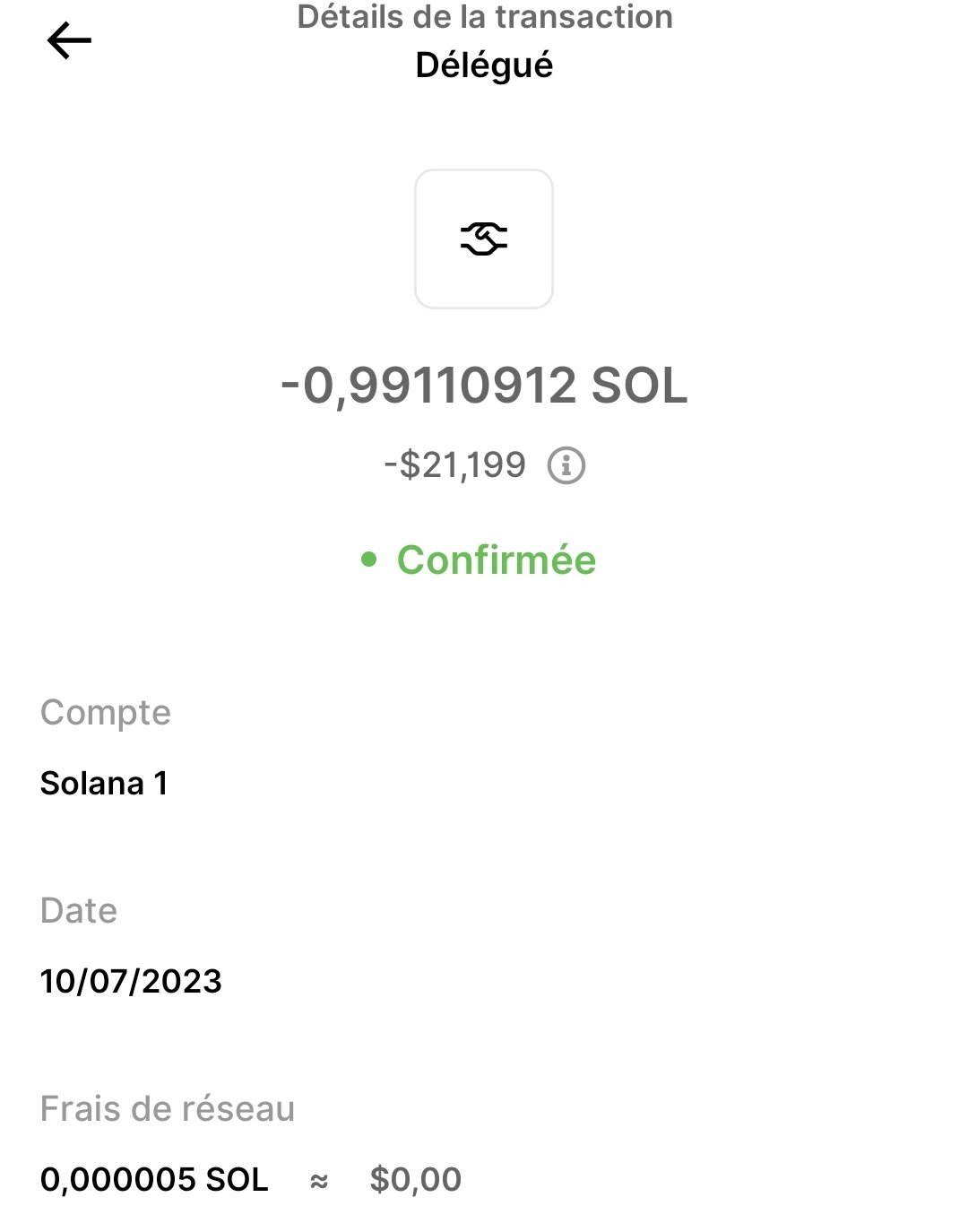Click the approximately-equal symbol in fees
The width and height of the screenshot is (968, 1232).
319,1182
